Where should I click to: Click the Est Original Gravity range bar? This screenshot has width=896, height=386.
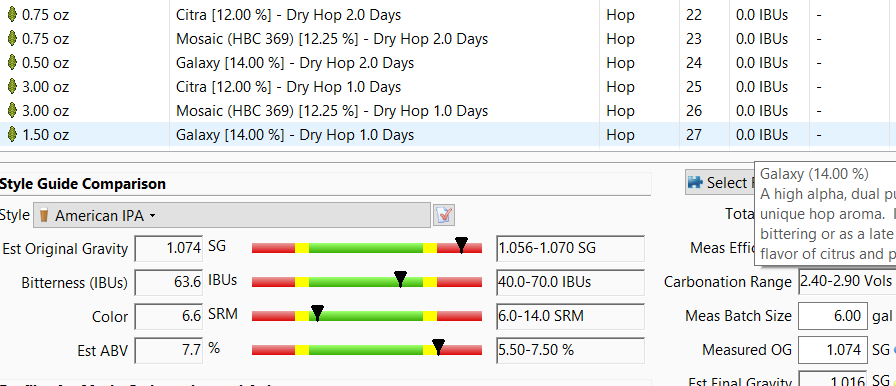tap(367, 248)
